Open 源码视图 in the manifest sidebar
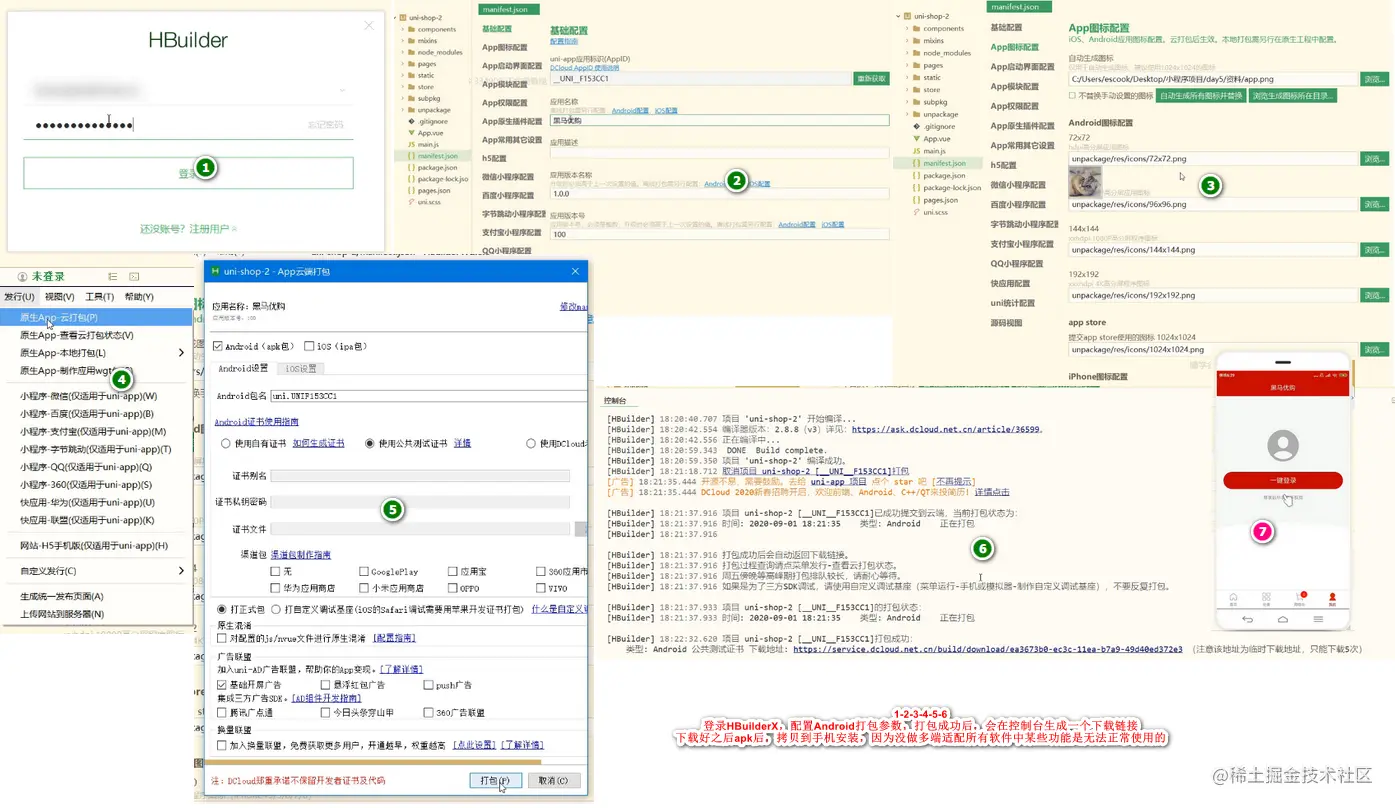The width and height of the screenshot is (1395, 808). click(x=1006, y=323)
